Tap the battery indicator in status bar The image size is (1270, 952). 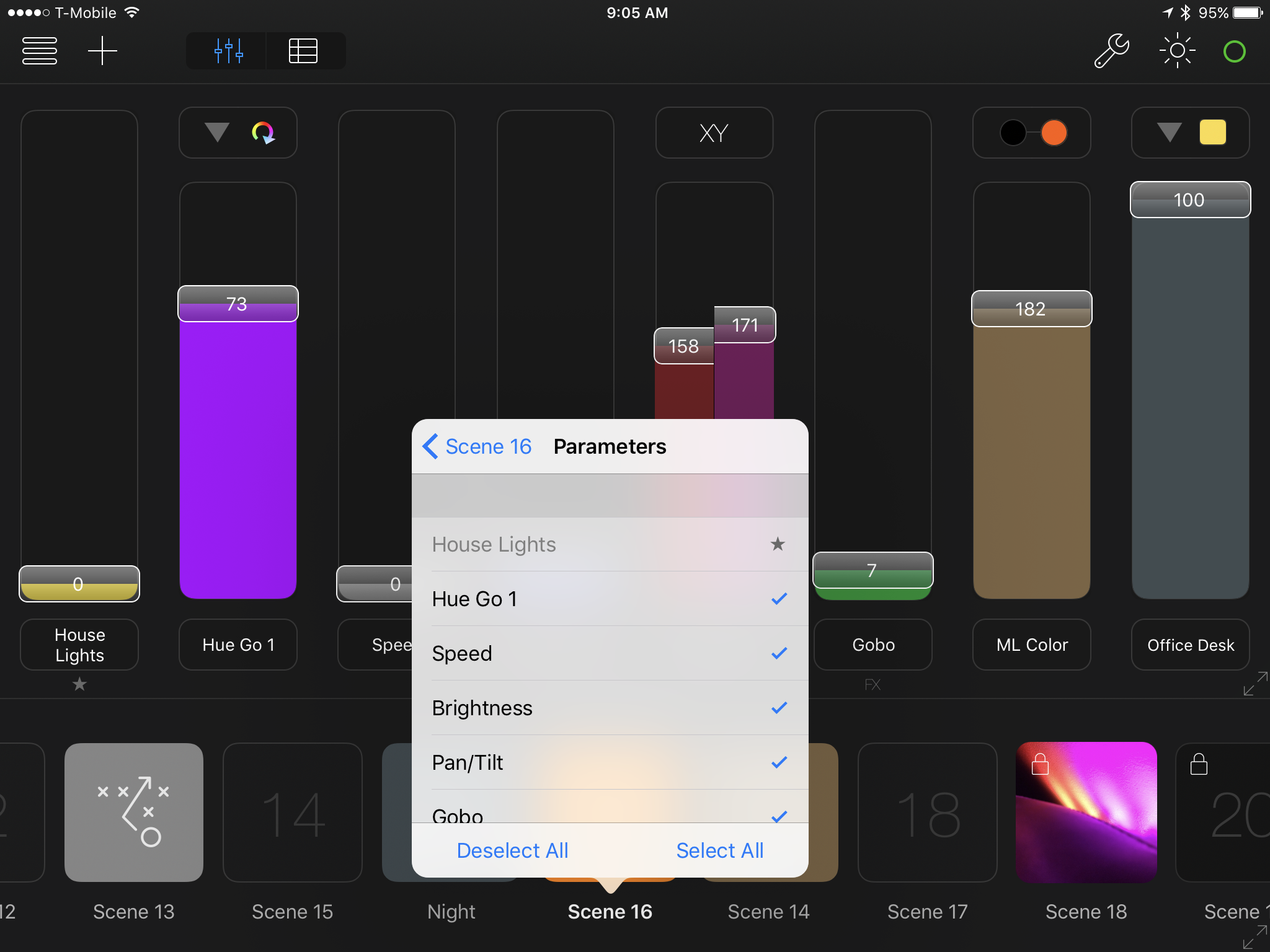1248,12
